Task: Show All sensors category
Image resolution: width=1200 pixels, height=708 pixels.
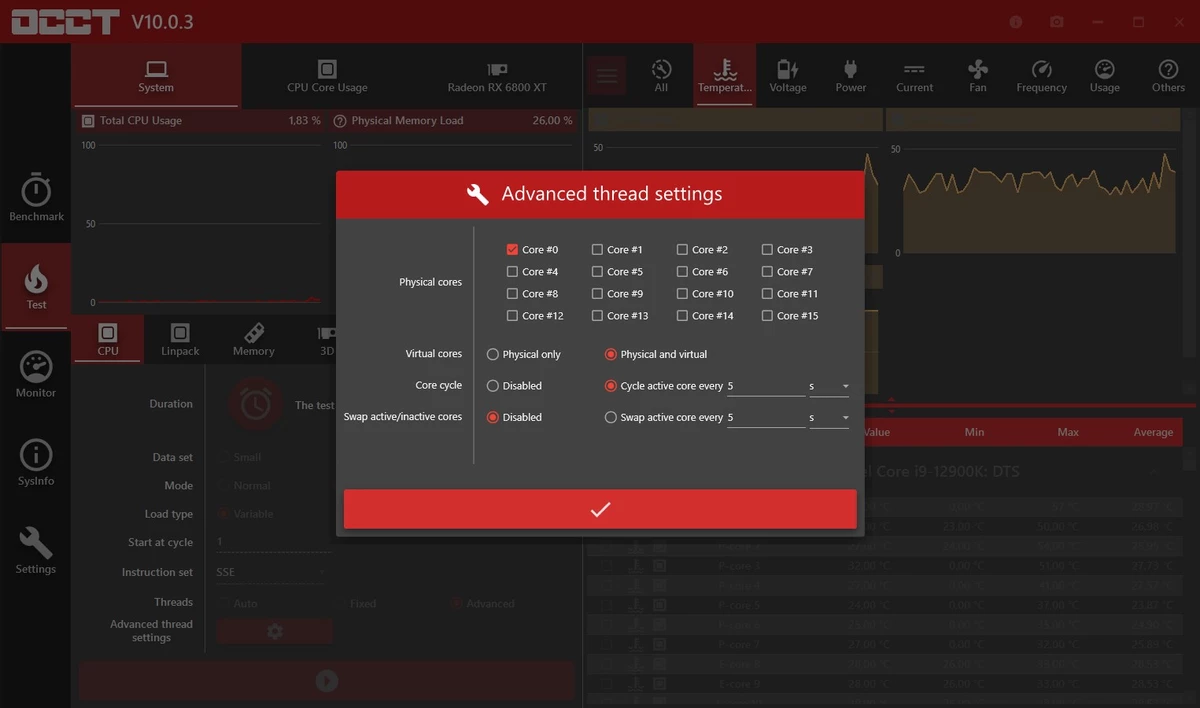Action: click(x=661, y=76)
